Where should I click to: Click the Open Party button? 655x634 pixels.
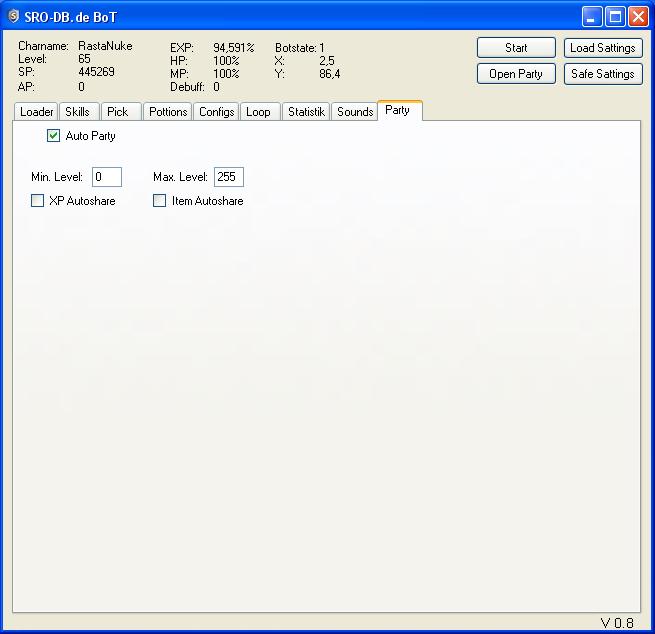[x=516, y=74]
